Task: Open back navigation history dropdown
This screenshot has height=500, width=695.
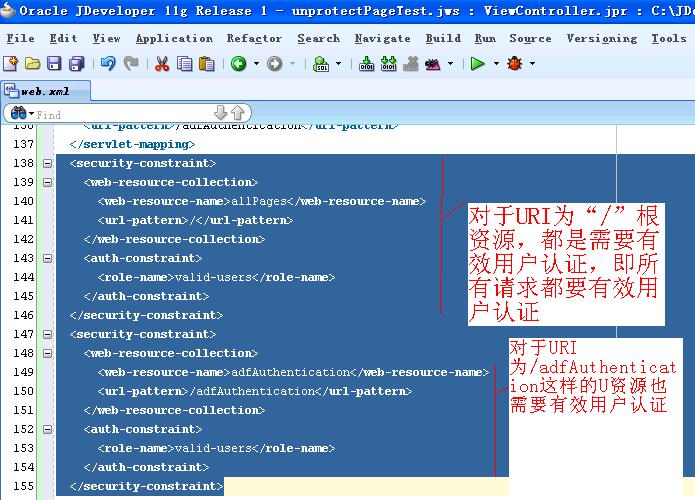Action: tap(256, 64)
